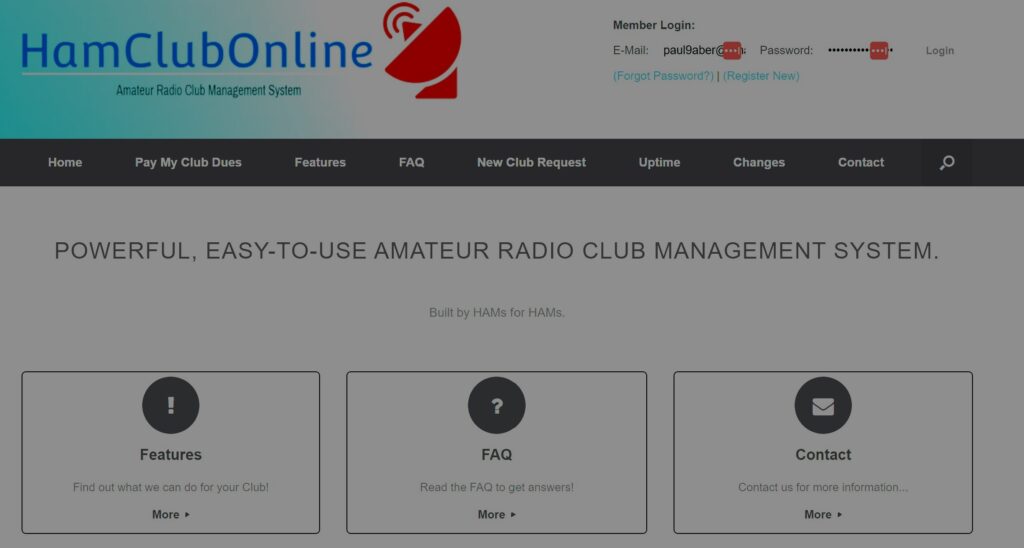The image size is (1024, 548).
Task: Click 'Contact us for more information...' text
Action: [823, 487]
